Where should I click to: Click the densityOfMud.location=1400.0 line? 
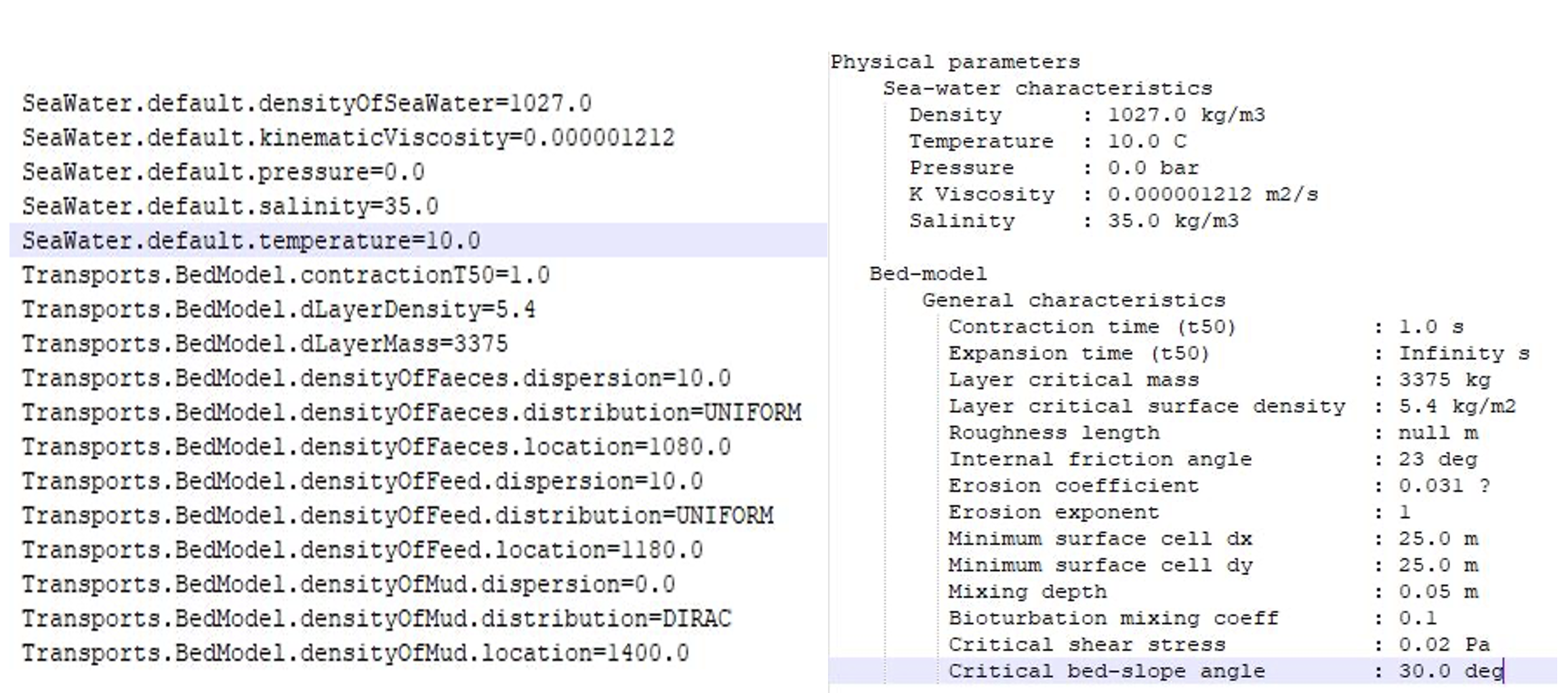pyautogui.click(x=355, y=653)
